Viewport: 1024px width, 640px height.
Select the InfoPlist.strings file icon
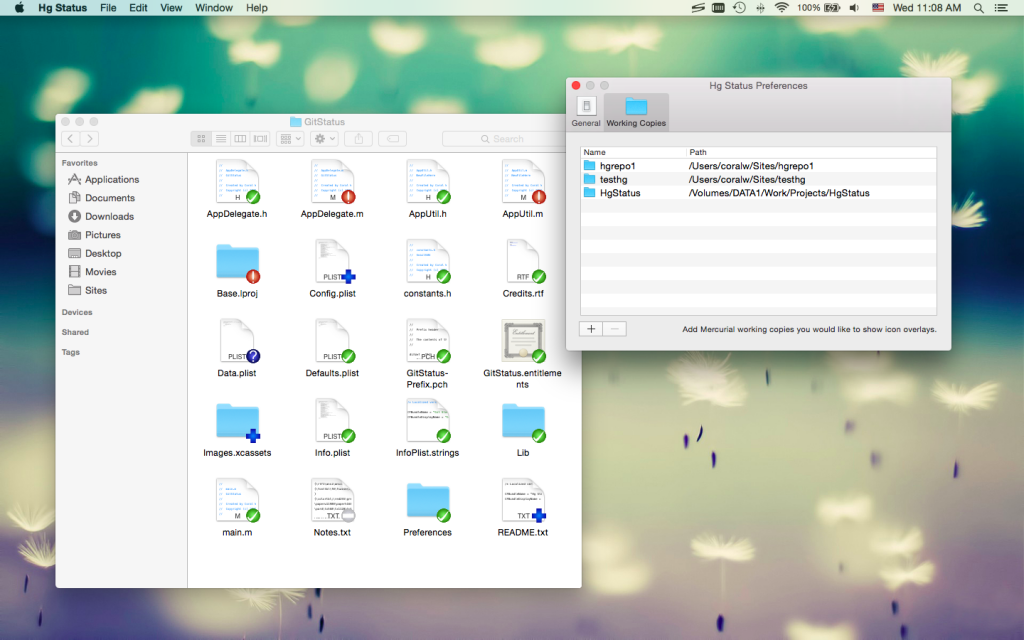428,421
